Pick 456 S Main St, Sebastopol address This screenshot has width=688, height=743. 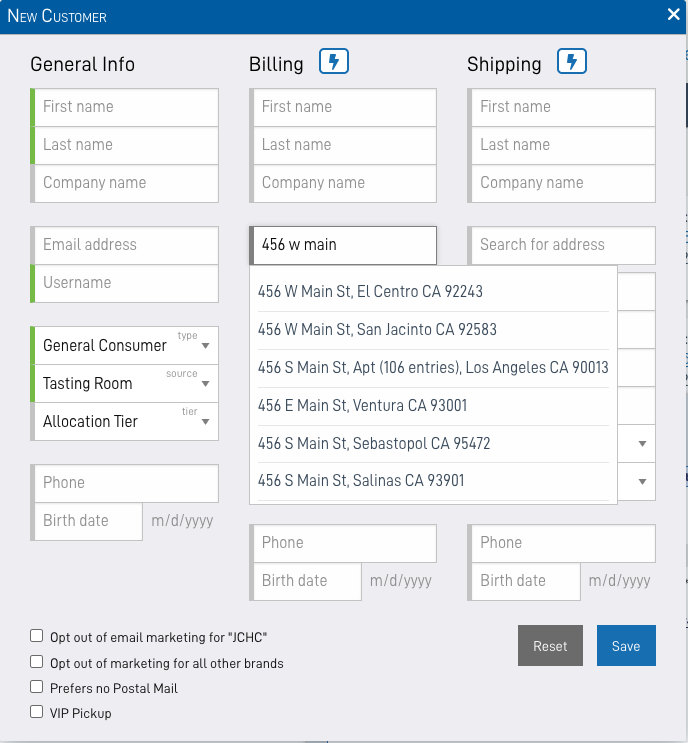[x=374, y=443]
